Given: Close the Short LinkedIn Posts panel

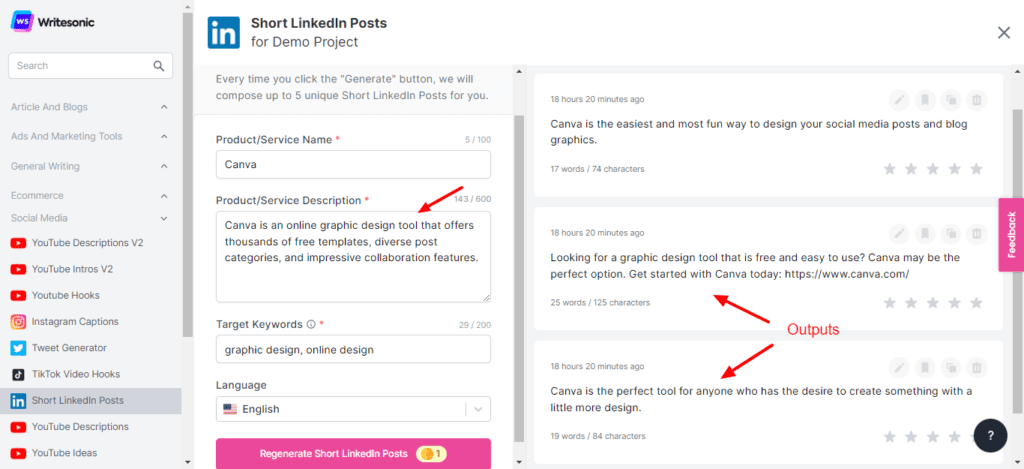Looking at the screenshot, I should pyautogui.click(x=1004, y=33).
